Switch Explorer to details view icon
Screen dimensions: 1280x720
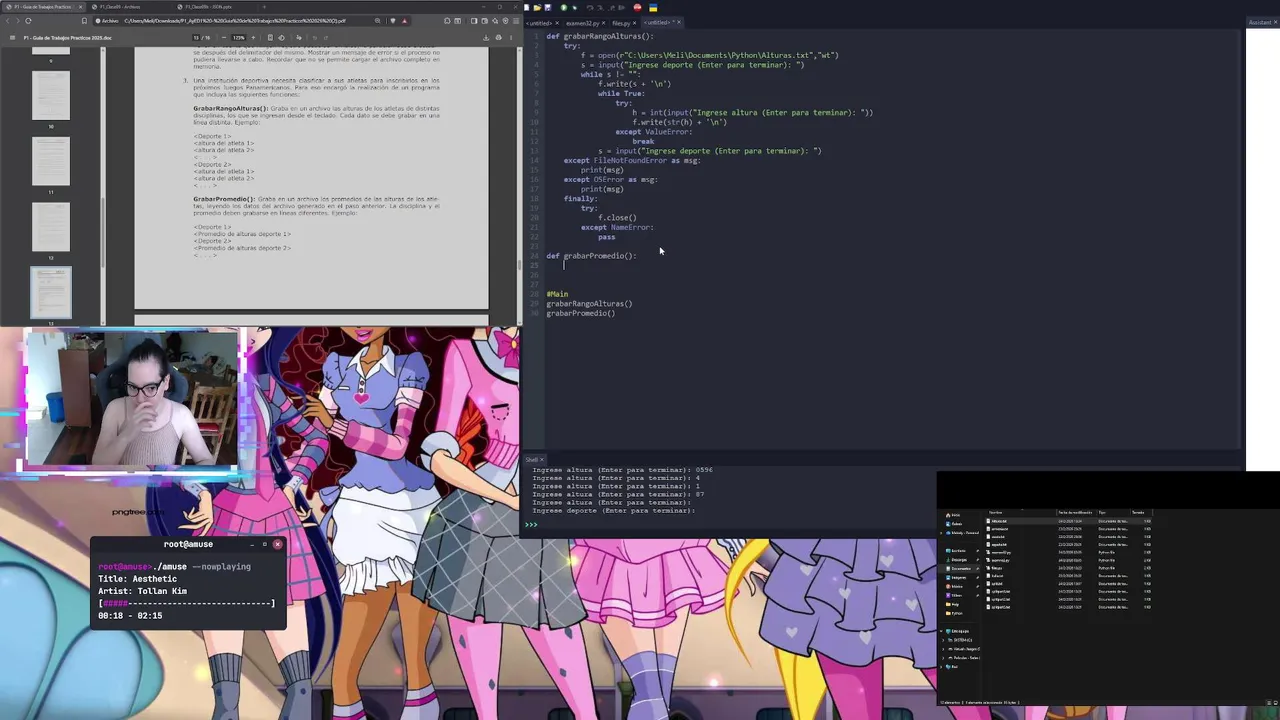point(1269,702)
